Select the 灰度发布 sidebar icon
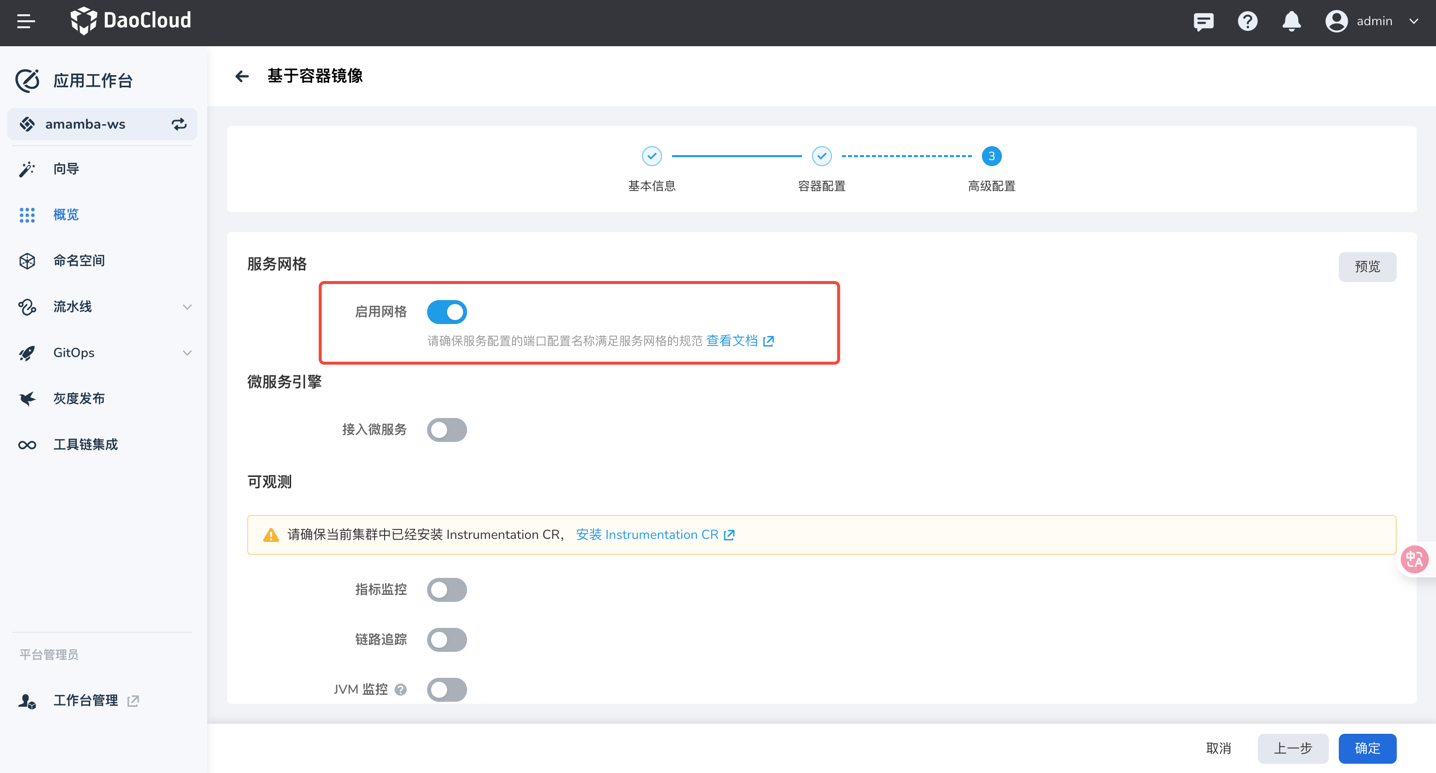Viewport: 1436px width, 773px height. pyautogui.click(x=27, y=398)
